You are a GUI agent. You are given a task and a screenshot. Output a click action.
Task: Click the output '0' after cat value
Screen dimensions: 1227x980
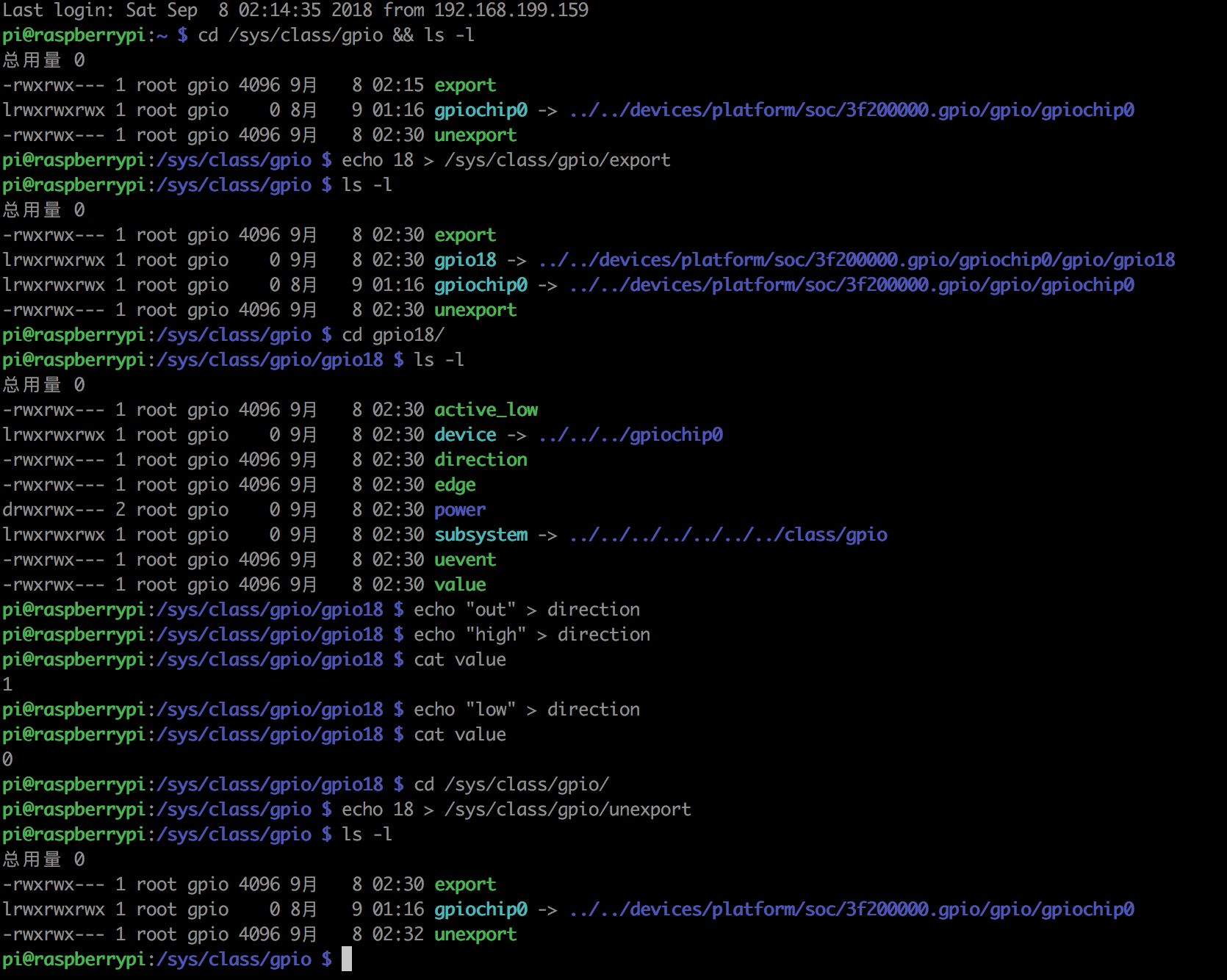(7, 760)
